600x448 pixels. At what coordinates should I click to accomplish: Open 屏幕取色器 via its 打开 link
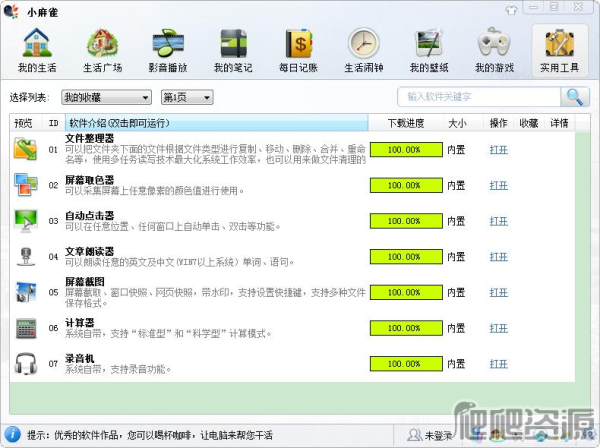click(x=499, y=186)
